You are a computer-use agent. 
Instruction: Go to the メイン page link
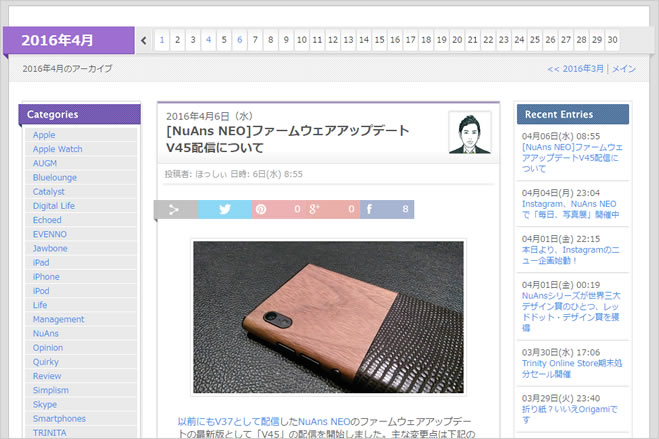click(623, 68)
